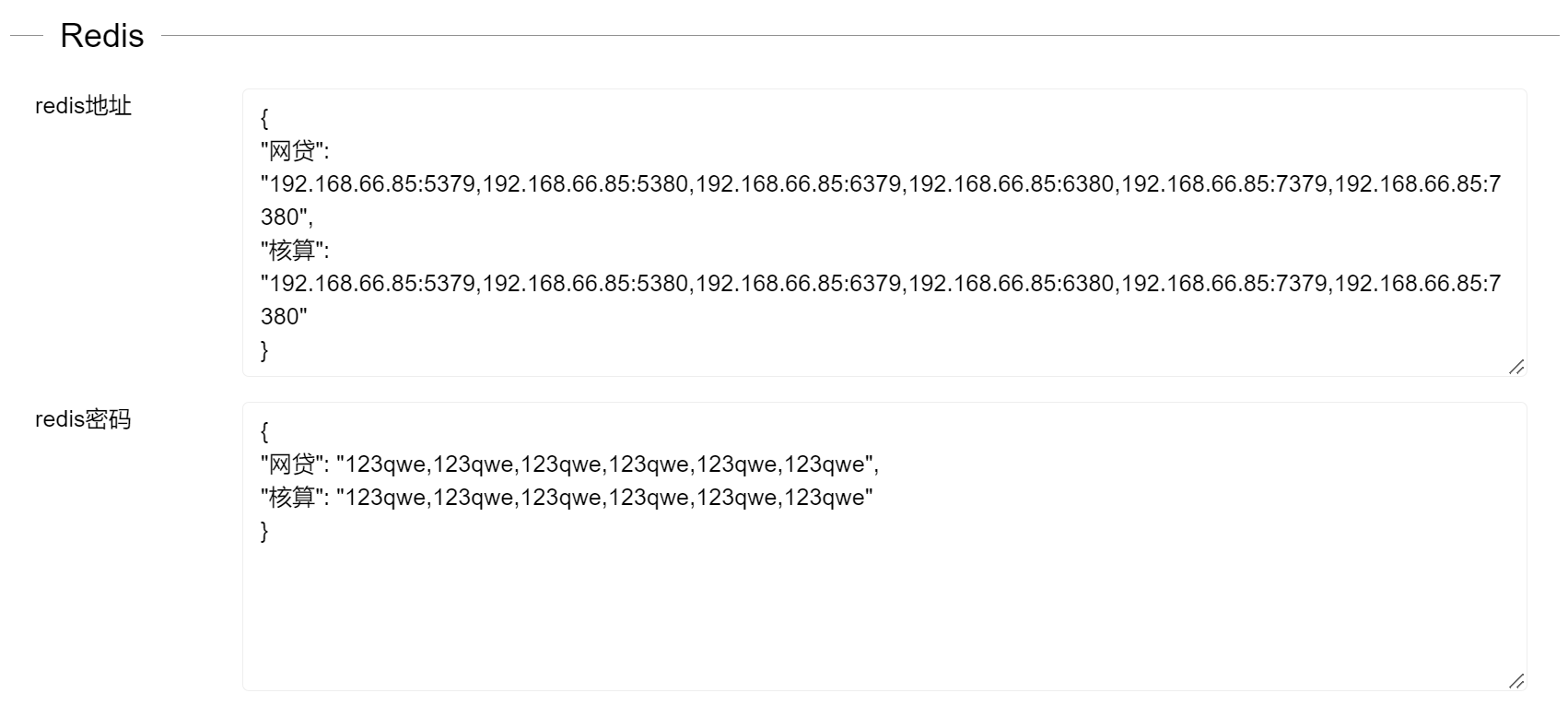
Task: Click the Redis section heading
Action: point(102,36)
